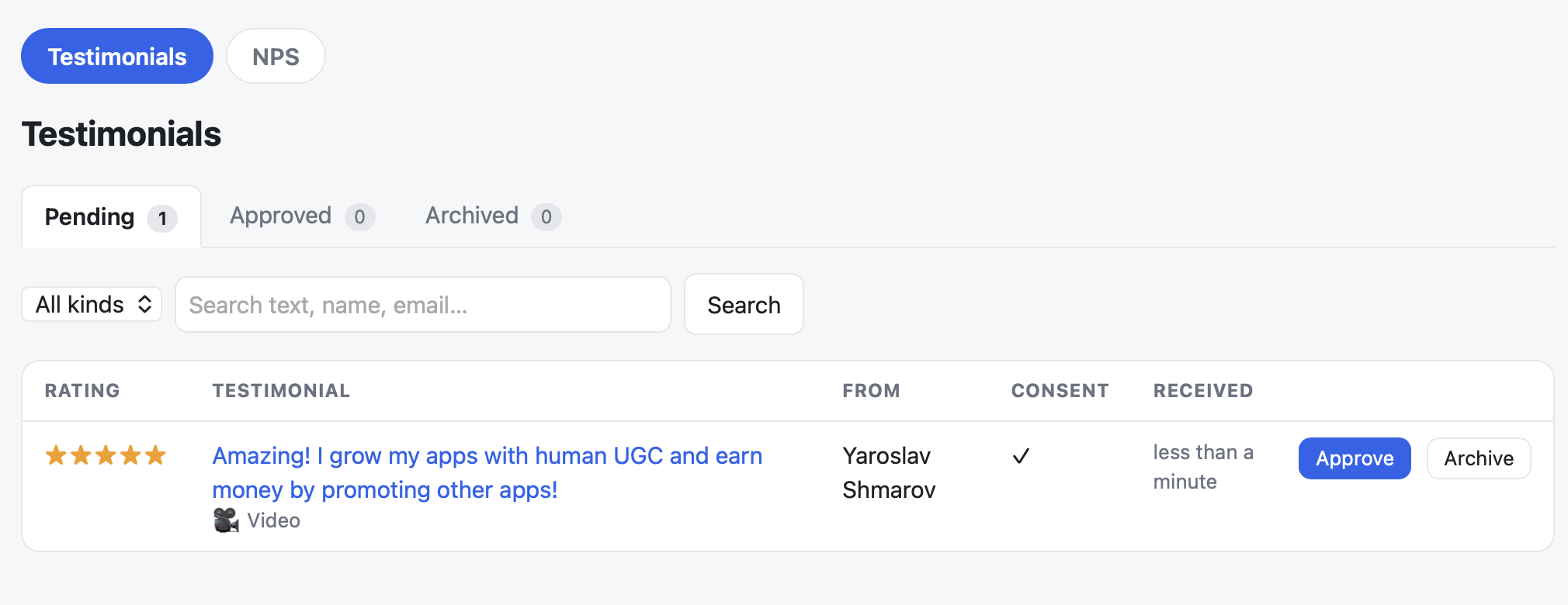
Task: Click the Approved count badge
Action: click(359, 217)
